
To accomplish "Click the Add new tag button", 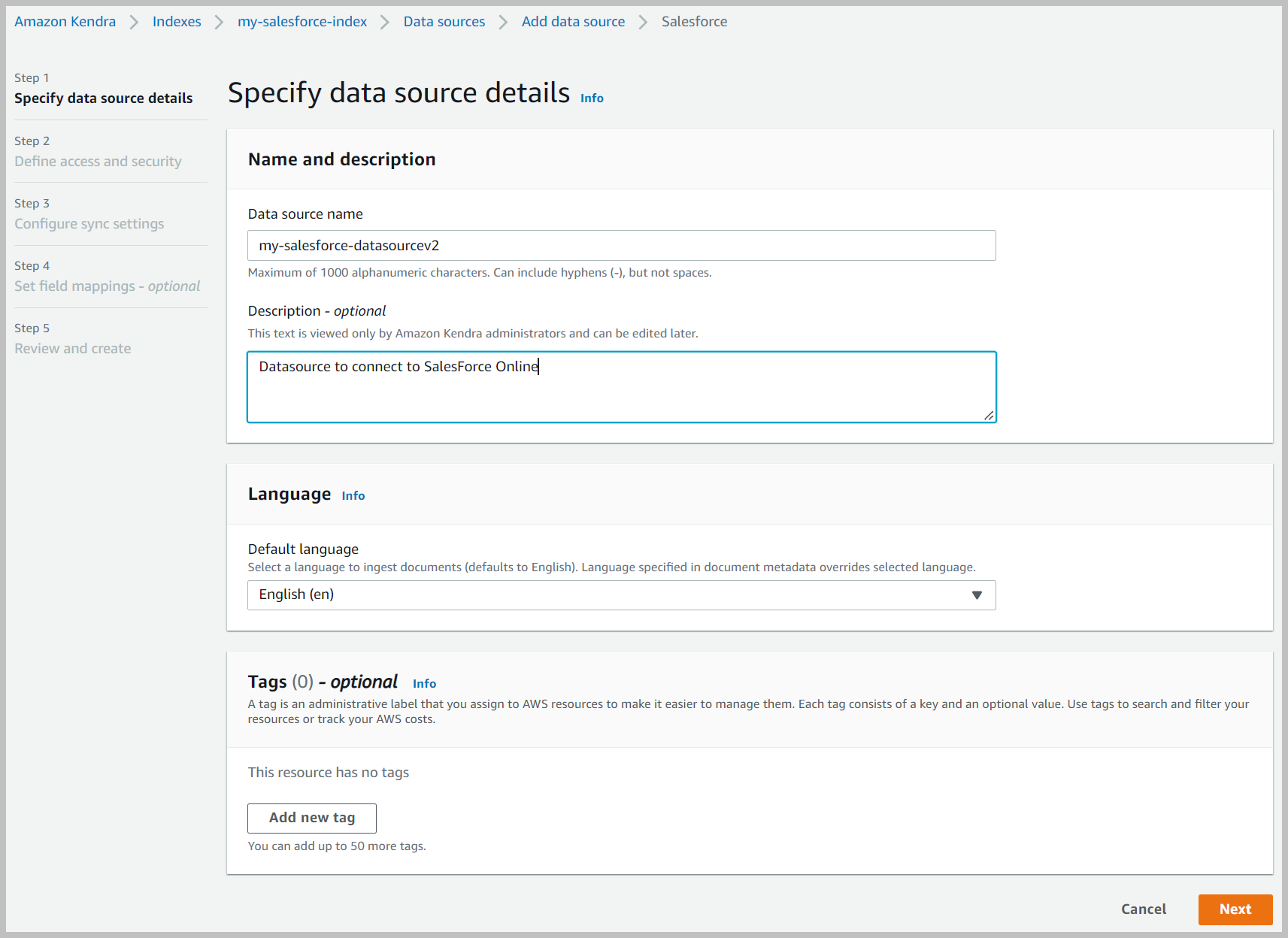I will [311, 818].
